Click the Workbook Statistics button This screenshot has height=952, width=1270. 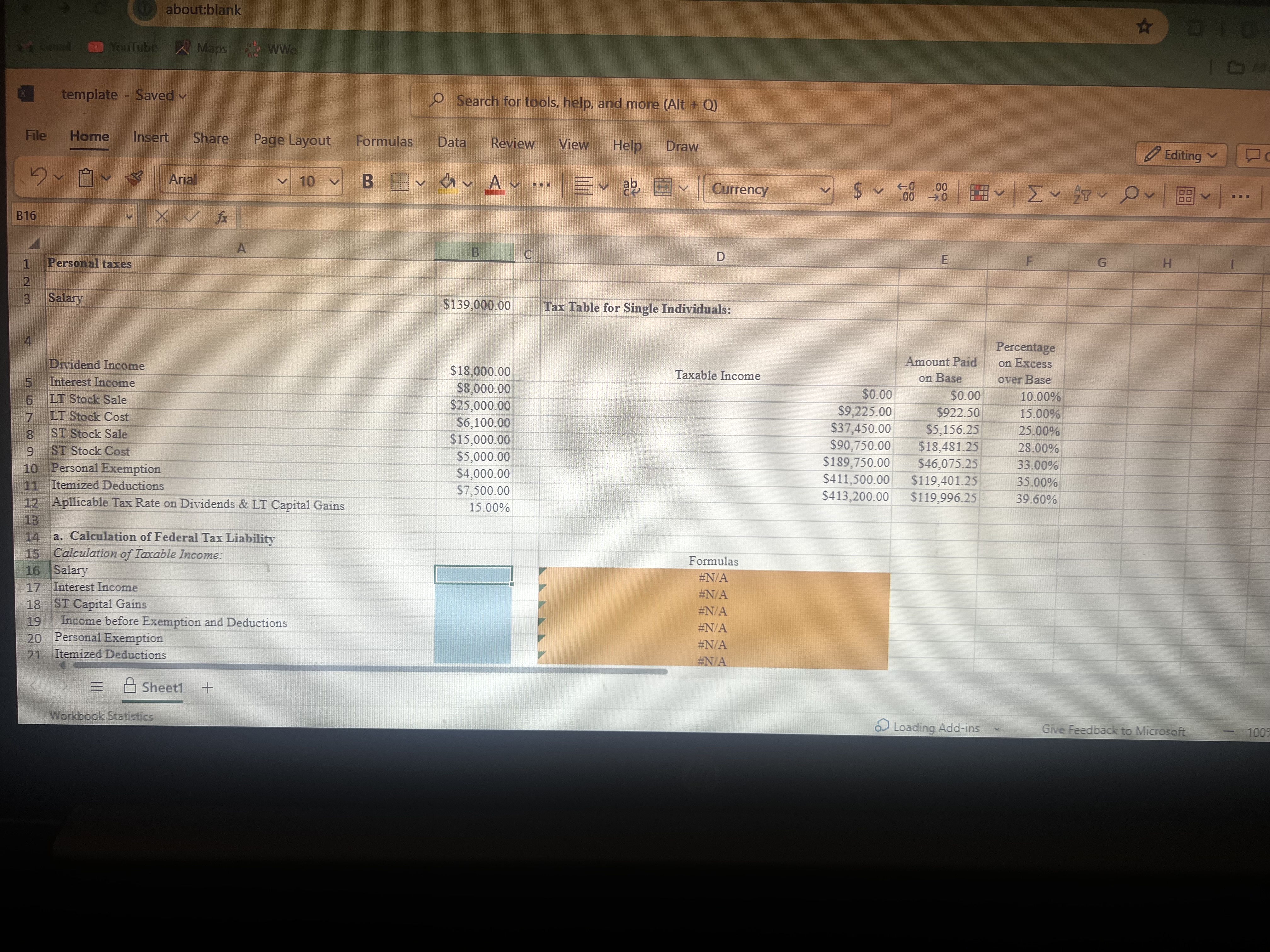coord(101,716)
